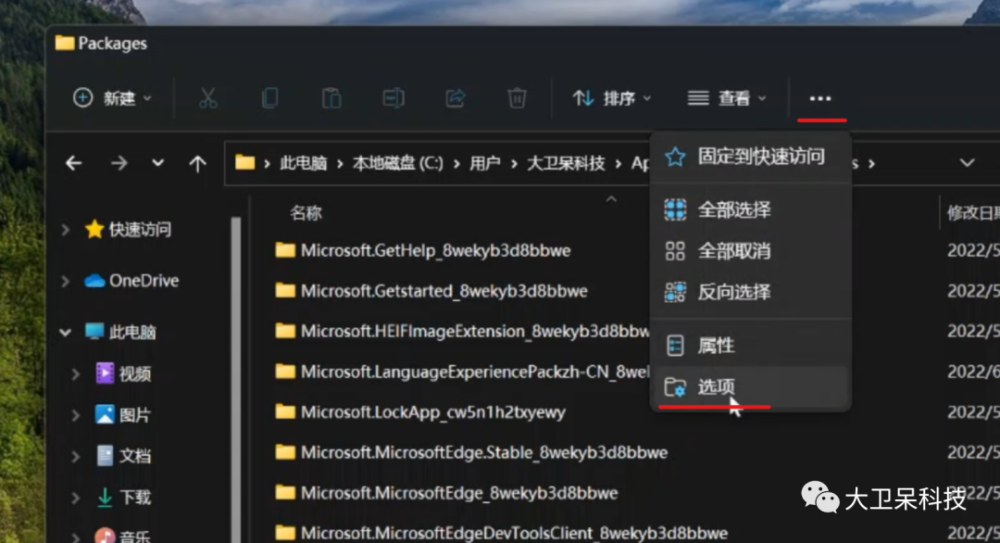Open the View (查看) dropdown
Image resolution: width=1000 pixels, height=543 pixels.
(x=726, y=98)
